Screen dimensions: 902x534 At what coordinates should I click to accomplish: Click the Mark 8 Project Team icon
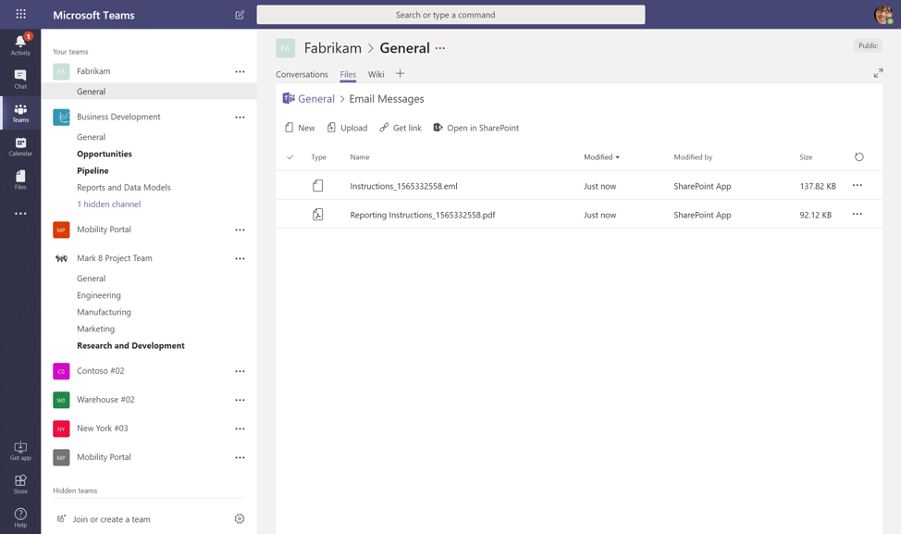62,258
